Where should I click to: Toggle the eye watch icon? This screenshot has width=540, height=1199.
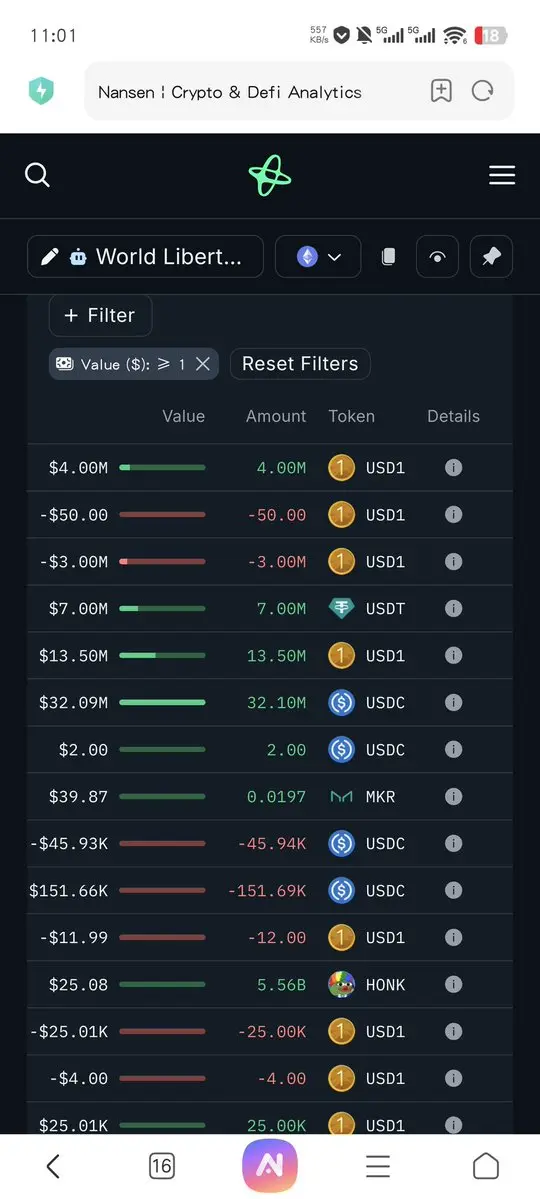438,257
